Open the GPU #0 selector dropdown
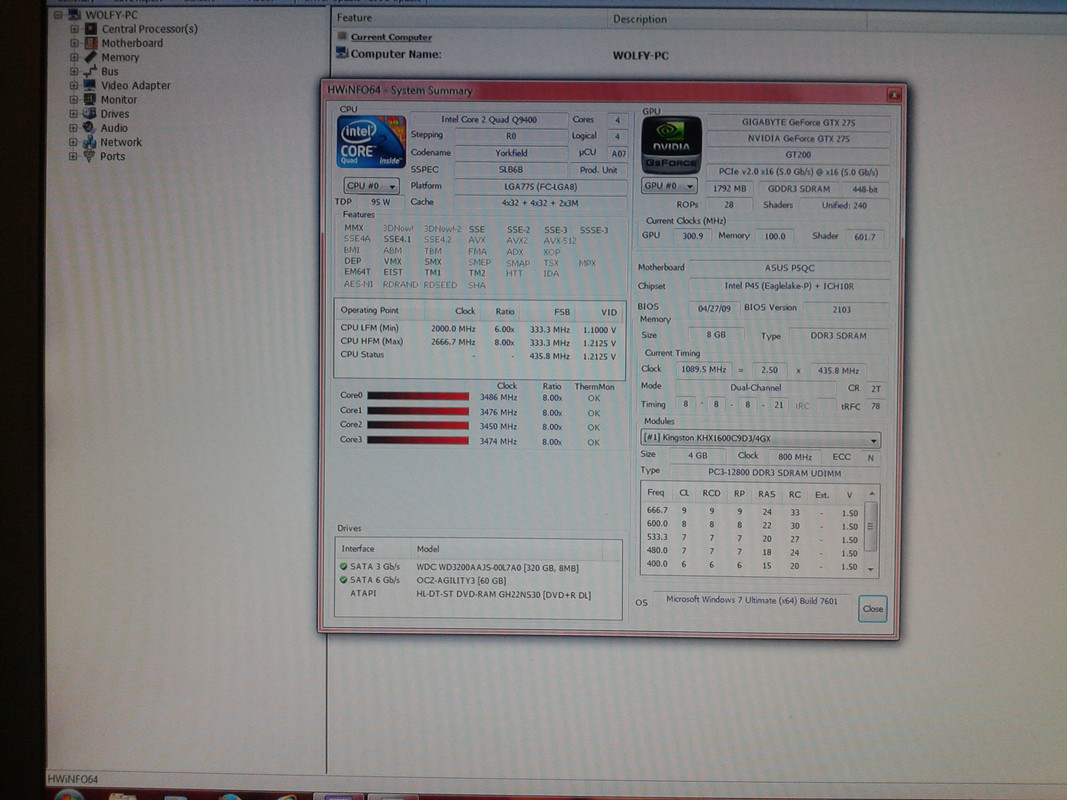This screenshot has width=1067, height=800. tap(670, 186)
